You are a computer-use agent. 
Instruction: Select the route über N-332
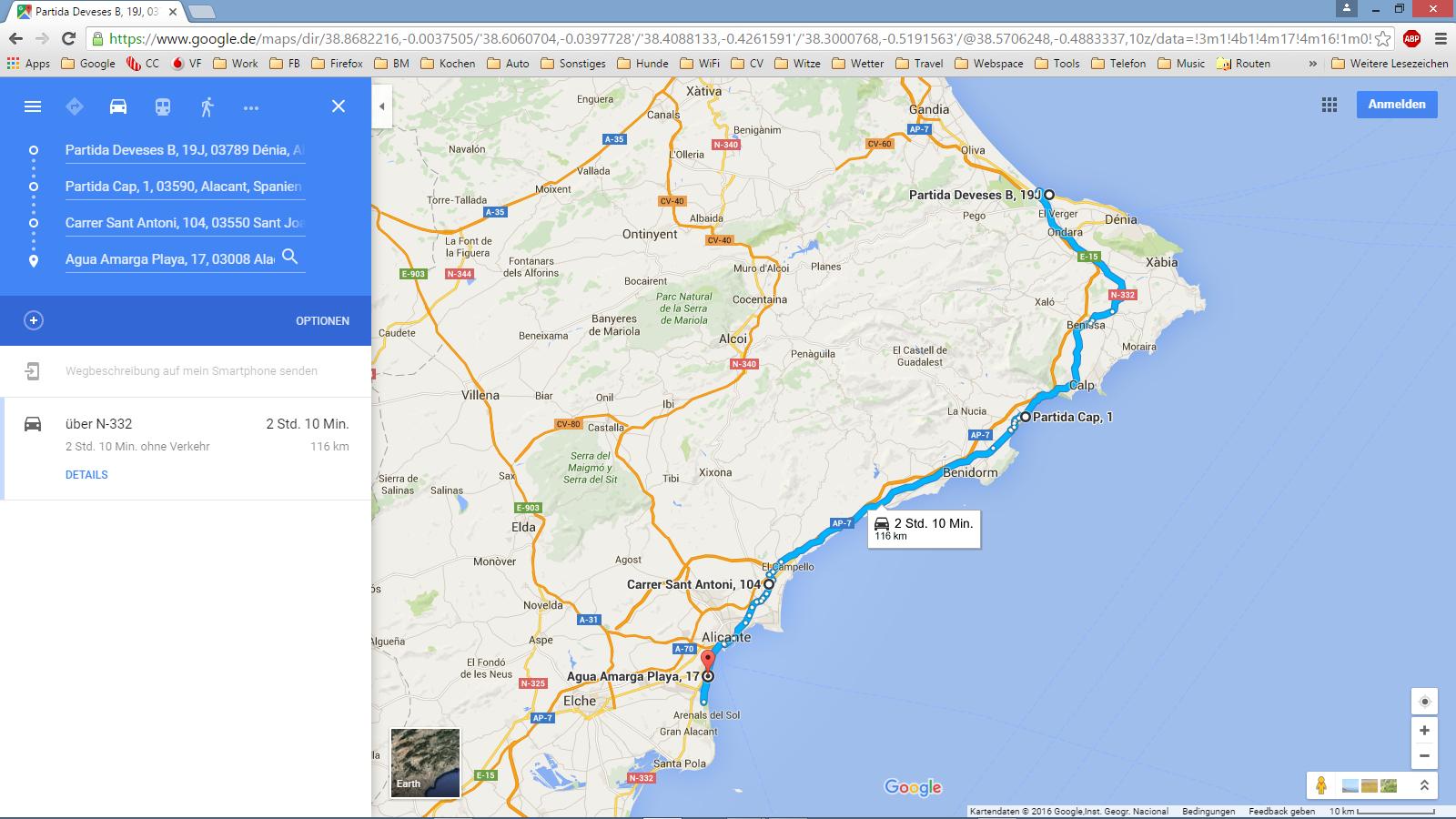click(186, 449)
